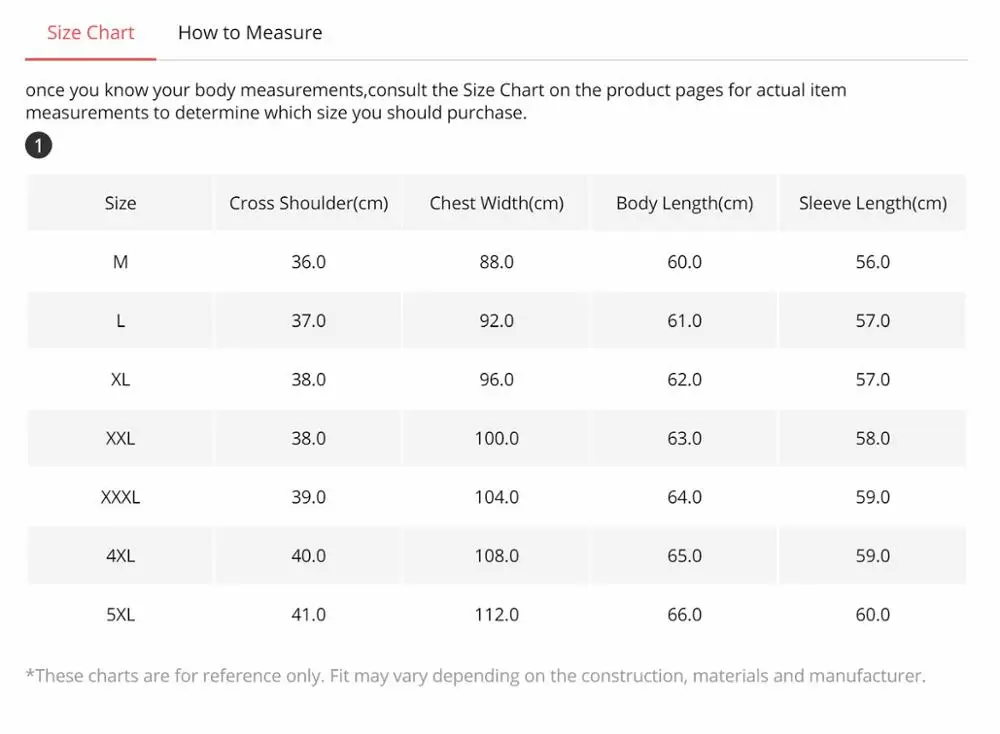The height and width of the screenshot is (734, 1000).
Task: Click the Sleeve Length(cm) header
Action: 872,203
